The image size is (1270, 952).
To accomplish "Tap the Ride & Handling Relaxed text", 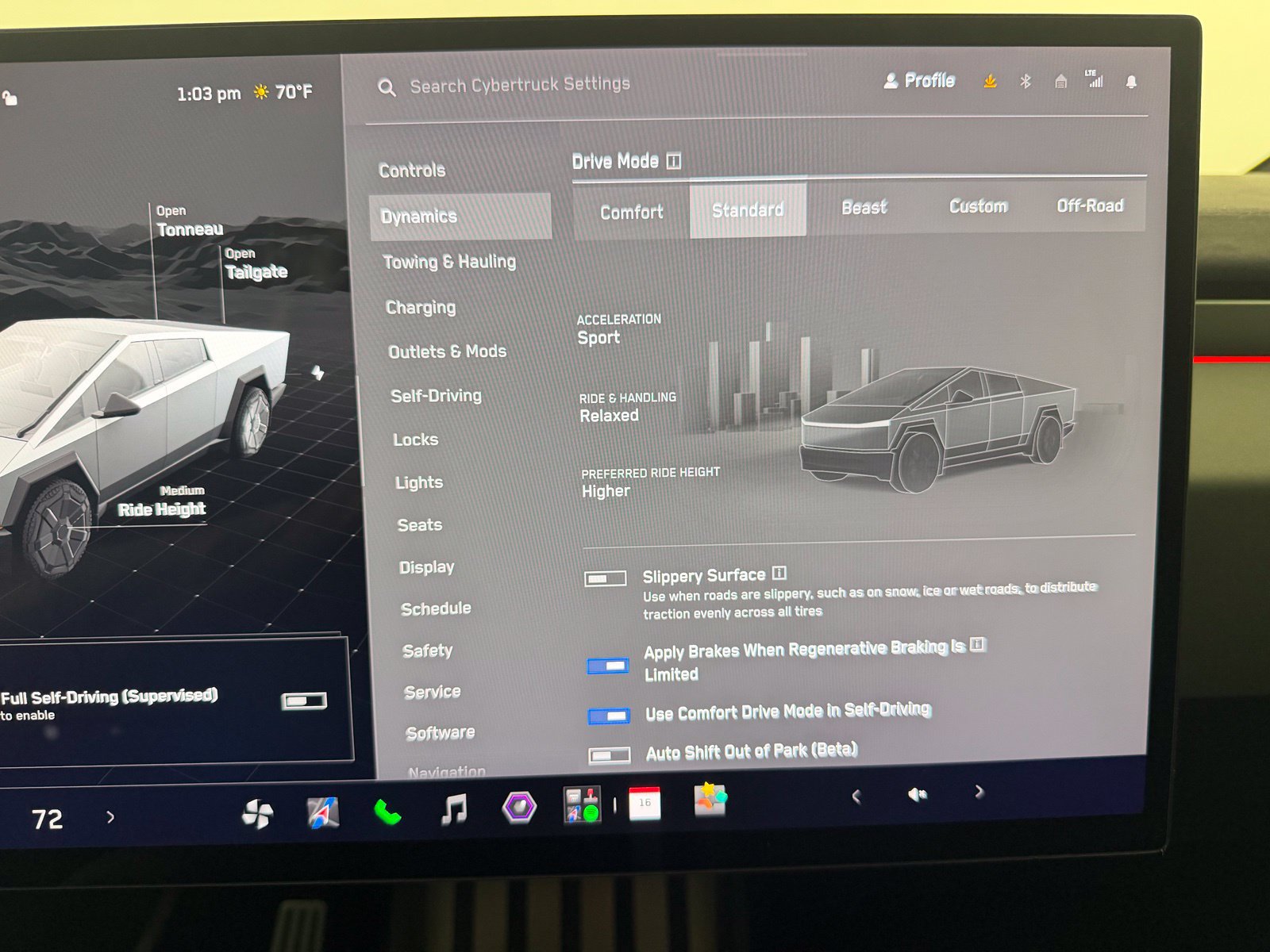I will click(x=627, y=407).
